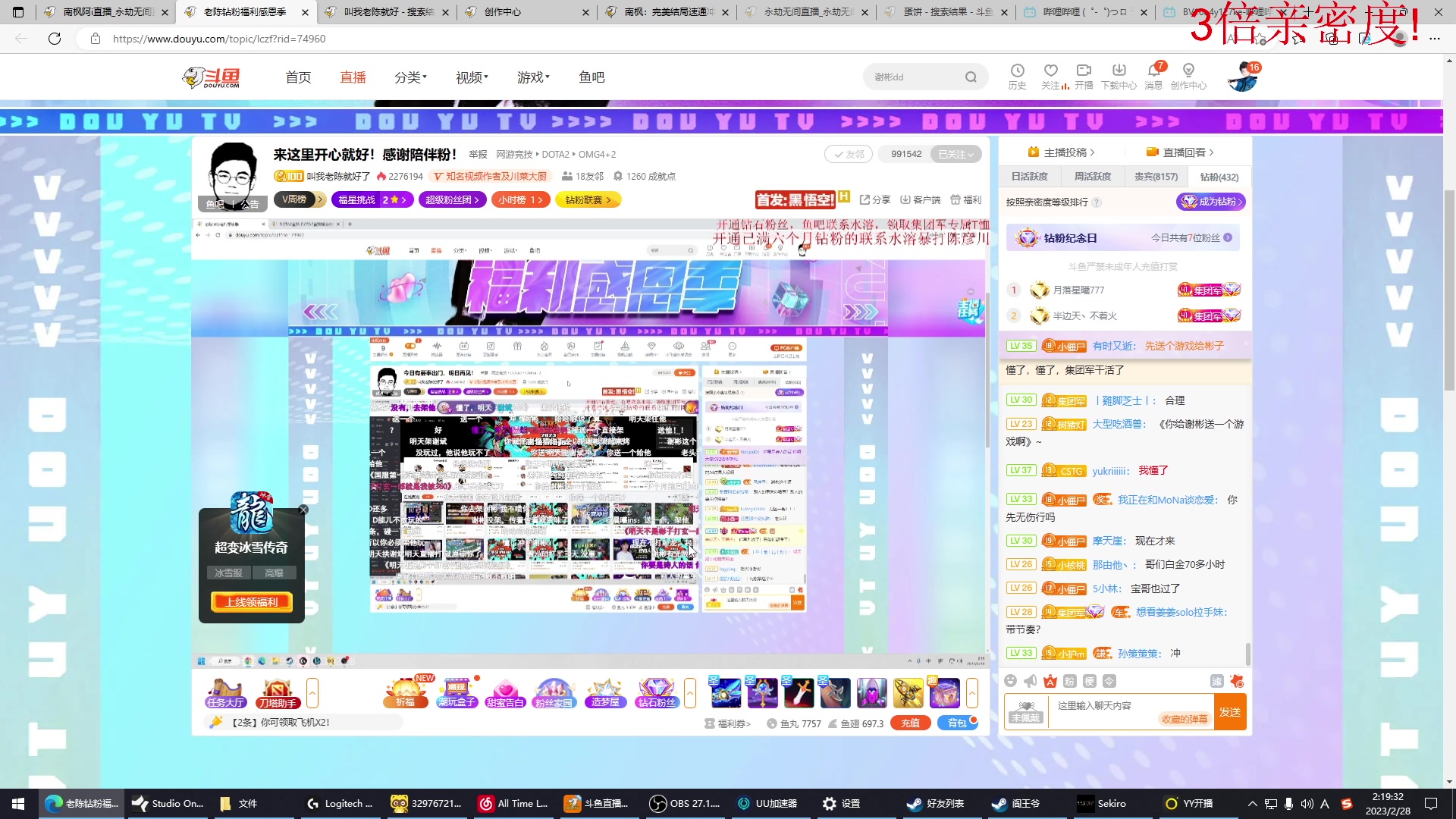Open the 下载中心 download center icon
This screenshot has height=819, width=1456.
pyautogui.click(x=1119, y=76)
